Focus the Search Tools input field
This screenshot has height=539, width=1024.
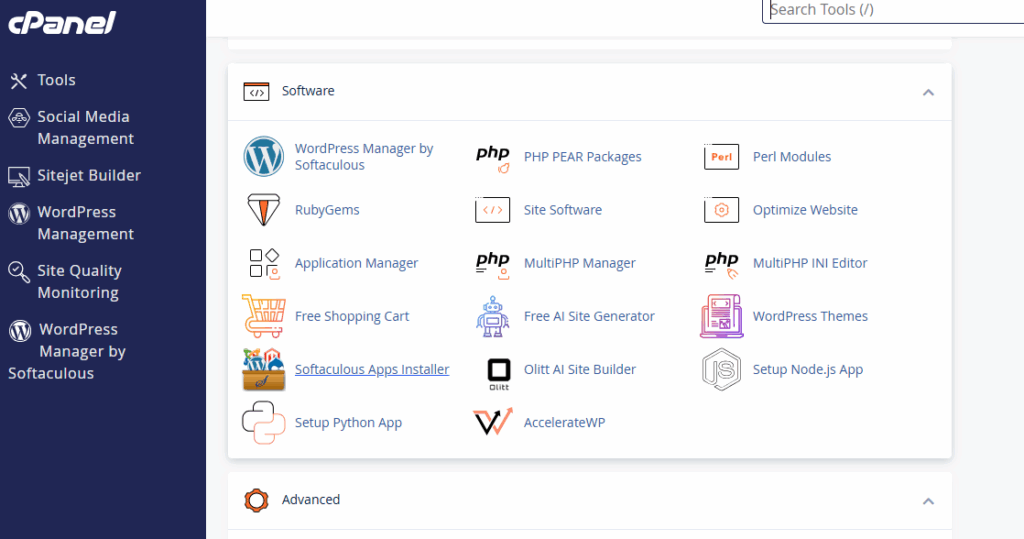[x=893, y=11]
